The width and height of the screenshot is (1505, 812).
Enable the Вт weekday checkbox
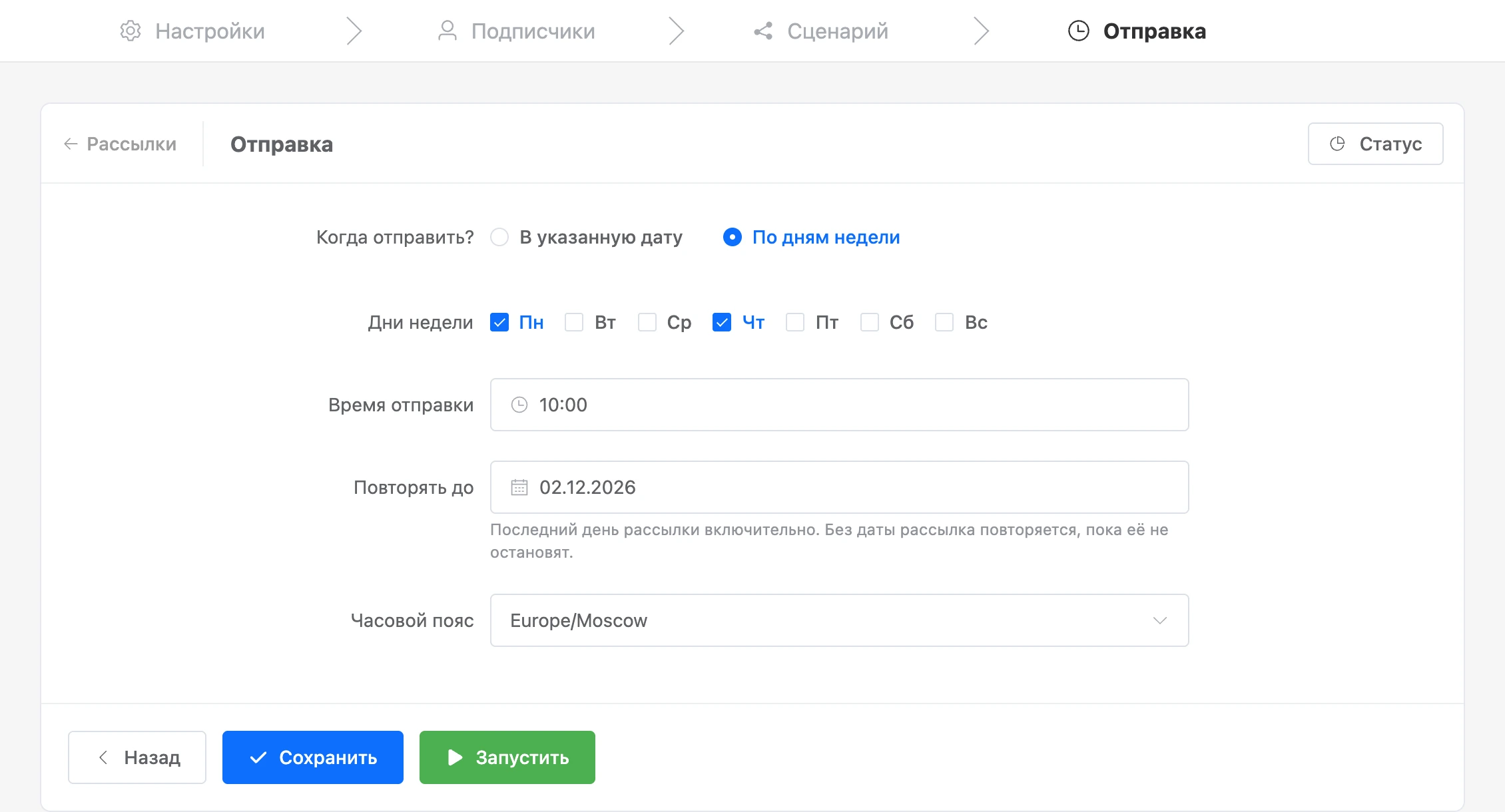point(574,323)
